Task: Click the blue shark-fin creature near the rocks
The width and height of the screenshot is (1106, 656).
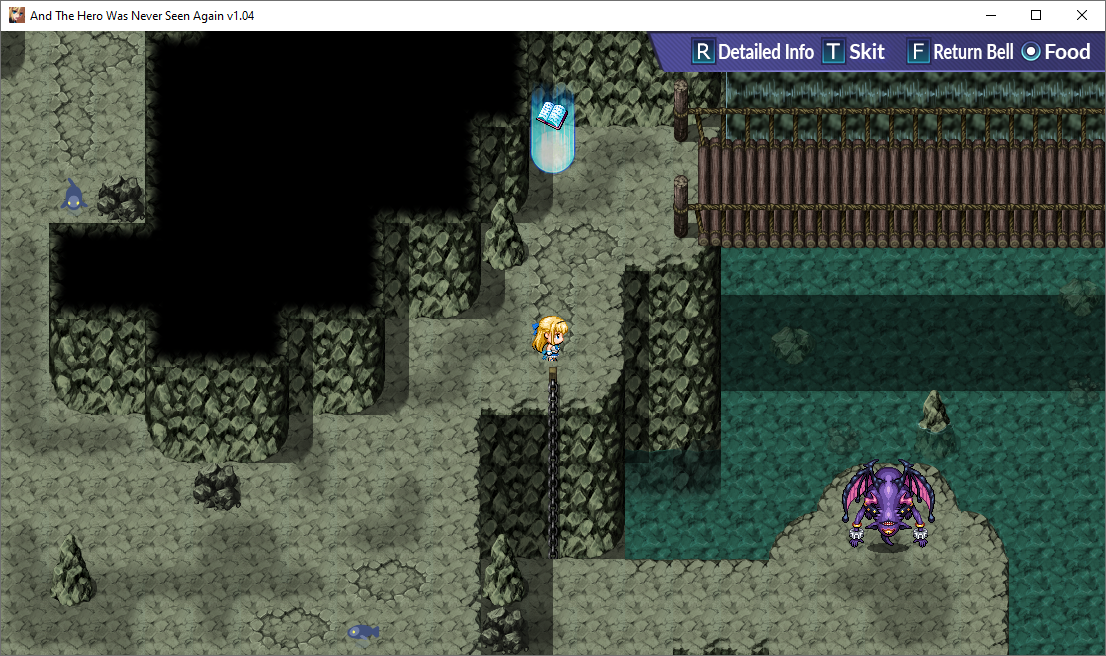Action: click(73, 195)
